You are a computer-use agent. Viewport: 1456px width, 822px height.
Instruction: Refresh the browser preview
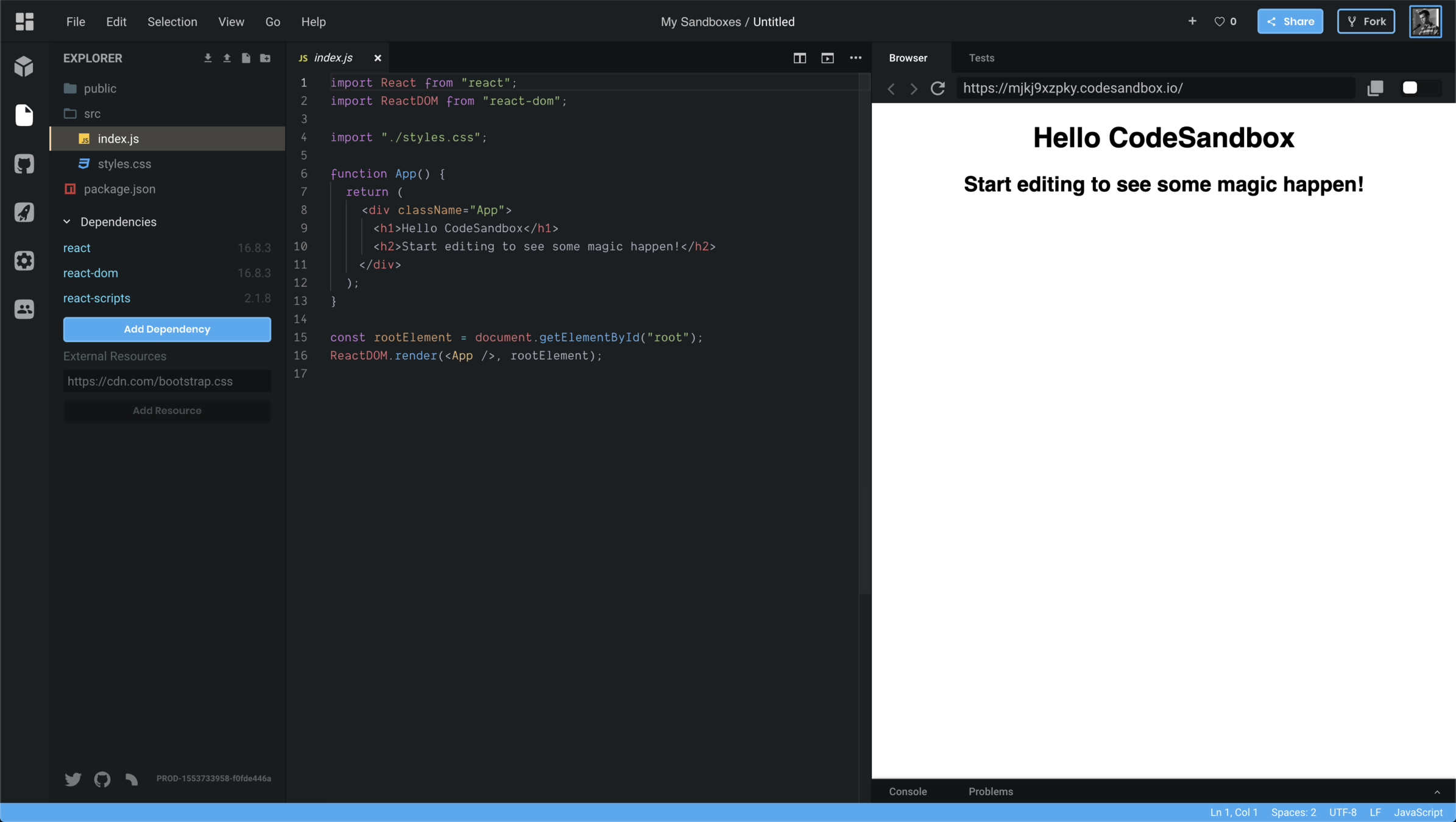click(938, 88)
